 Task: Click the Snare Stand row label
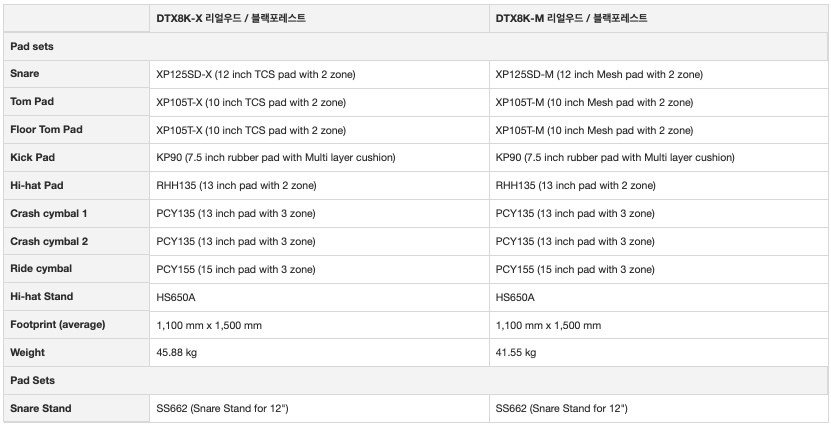coord(41,408)
